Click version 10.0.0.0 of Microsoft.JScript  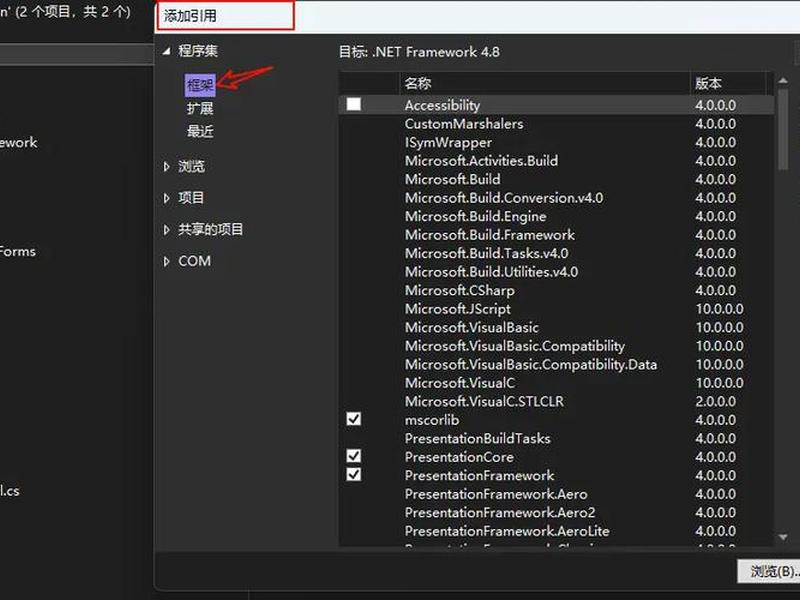[x=719, y=309]
